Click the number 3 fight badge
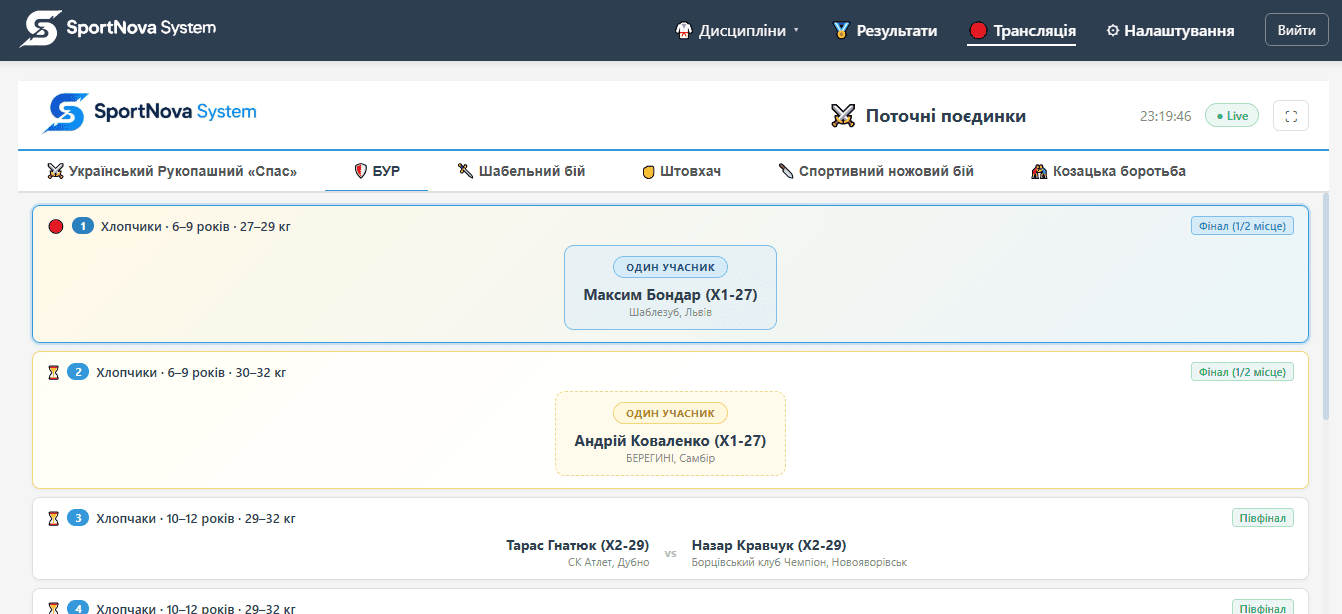Image resolution: width=1342 pixels, height=614 pixels. click(78, 518)
